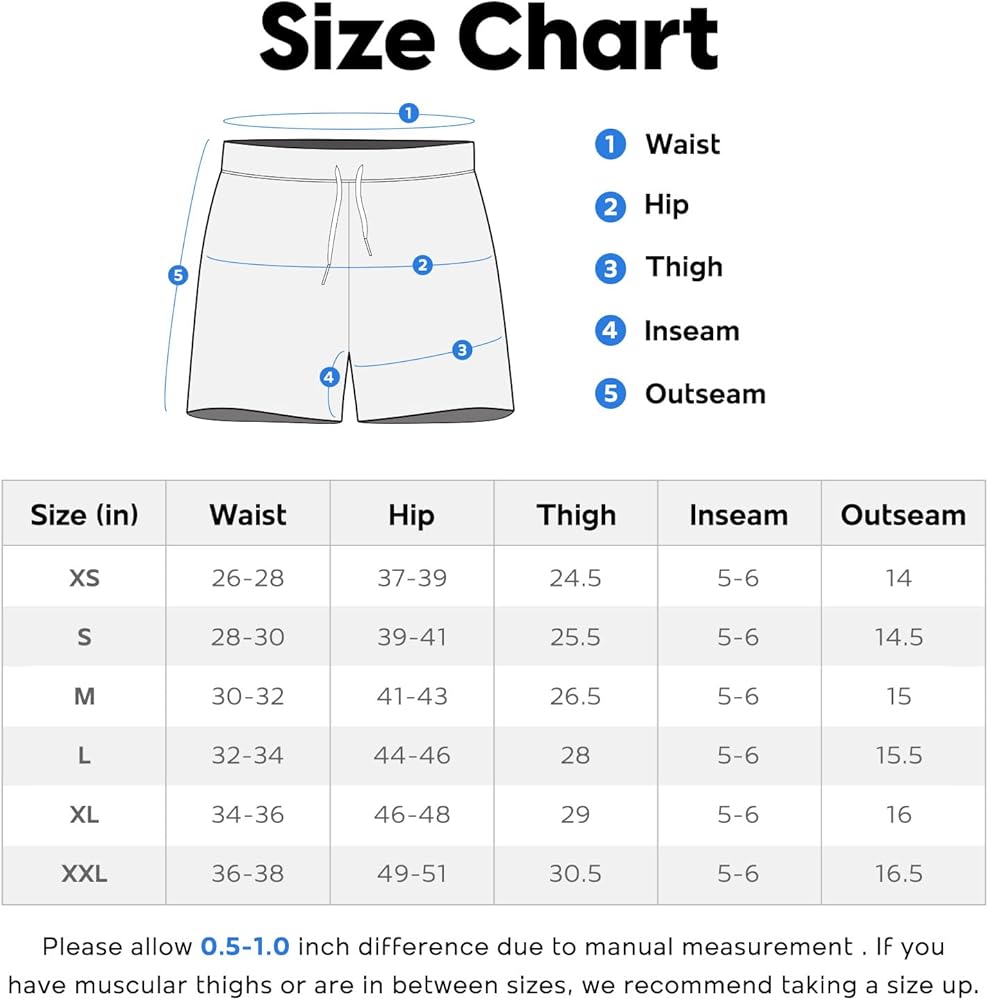Screen dimensions: 988x1000
Task: Select the Waist column header in the table
Action: tap(248, 515)
